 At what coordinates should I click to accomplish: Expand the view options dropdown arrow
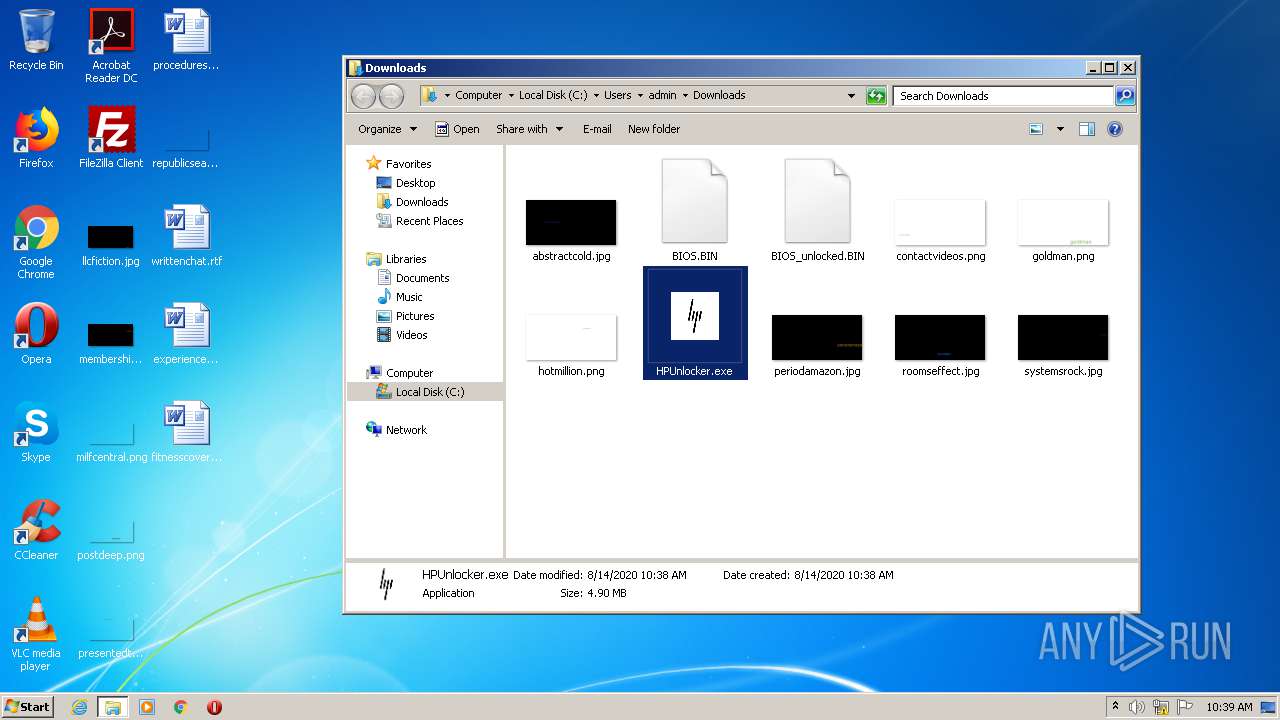[1060, 129]
